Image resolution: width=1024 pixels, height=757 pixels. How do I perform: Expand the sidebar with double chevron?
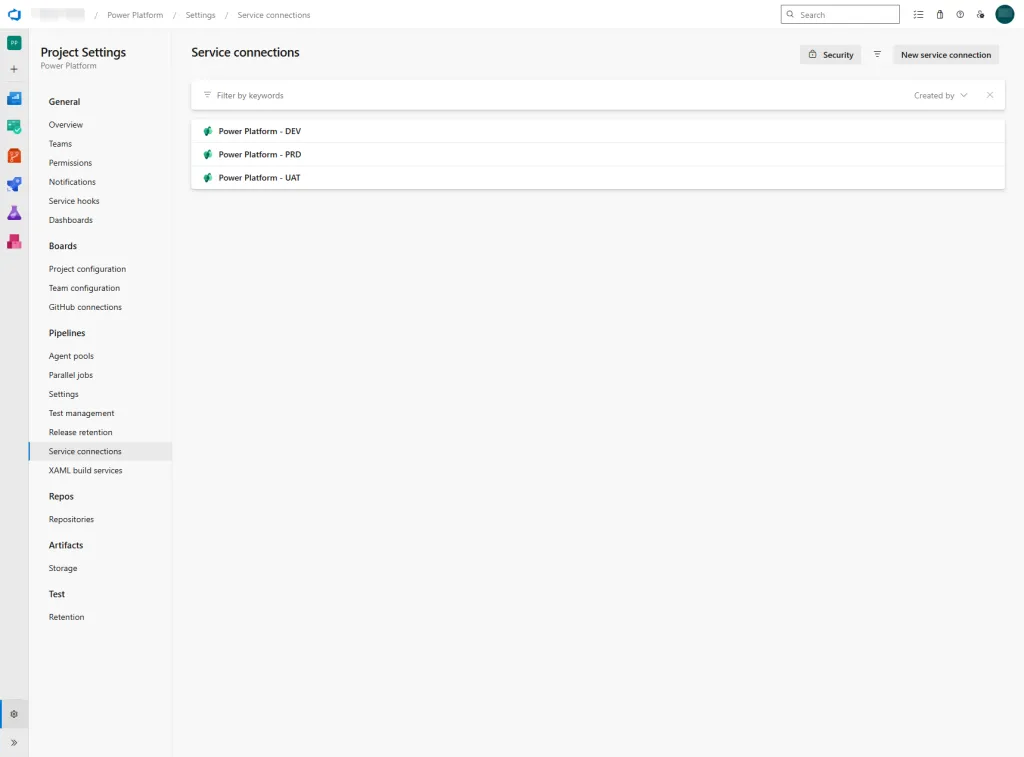coord(14,743)
